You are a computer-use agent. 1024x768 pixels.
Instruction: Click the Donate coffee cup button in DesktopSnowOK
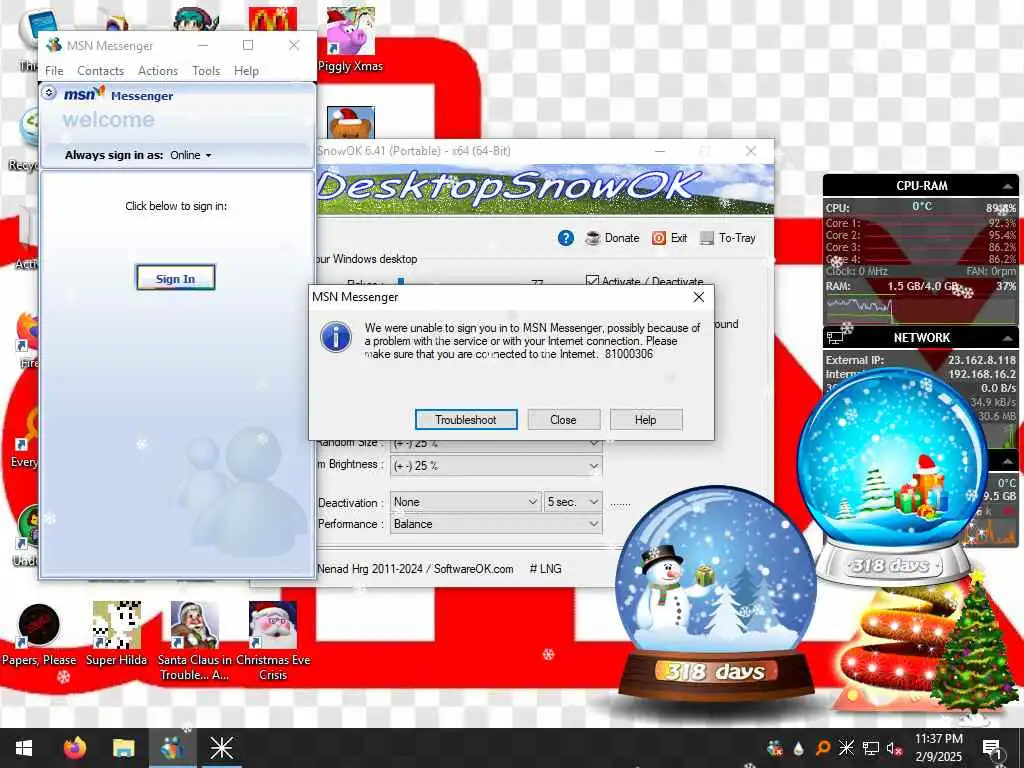click(612, 238)
